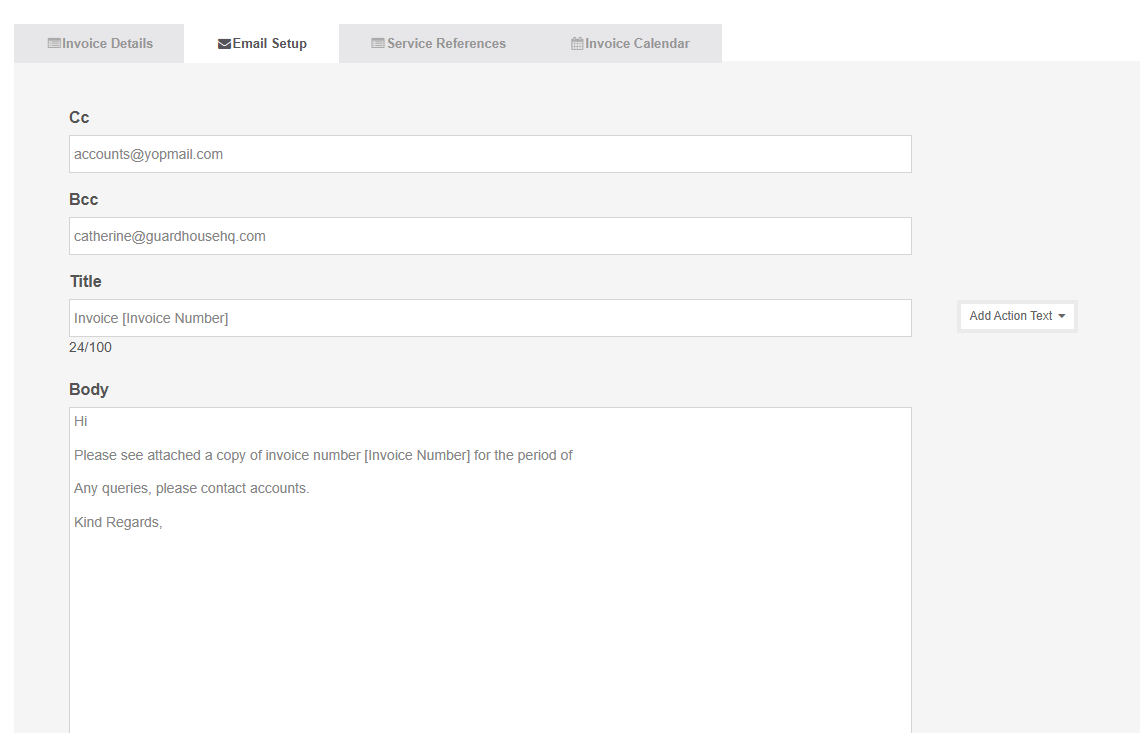The height and width of the screenshot is (733, 1140).
Task: Place cursor on the 'Kind Regards,' line
Action: (x=118, y=522)
